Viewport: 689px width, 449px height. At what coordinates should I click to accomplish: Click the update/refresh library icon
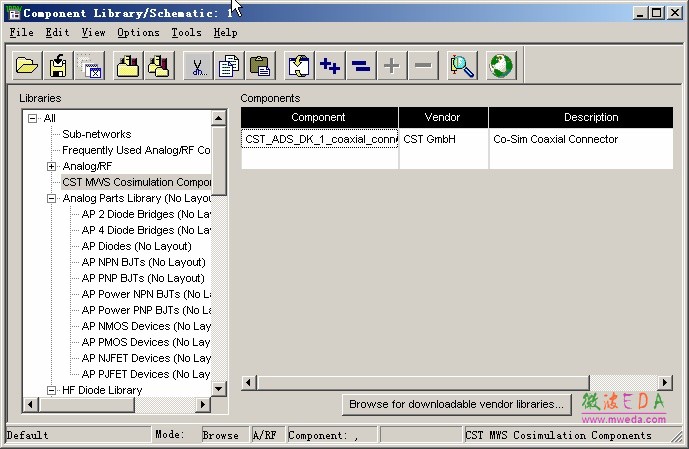[x=299, y=65]
